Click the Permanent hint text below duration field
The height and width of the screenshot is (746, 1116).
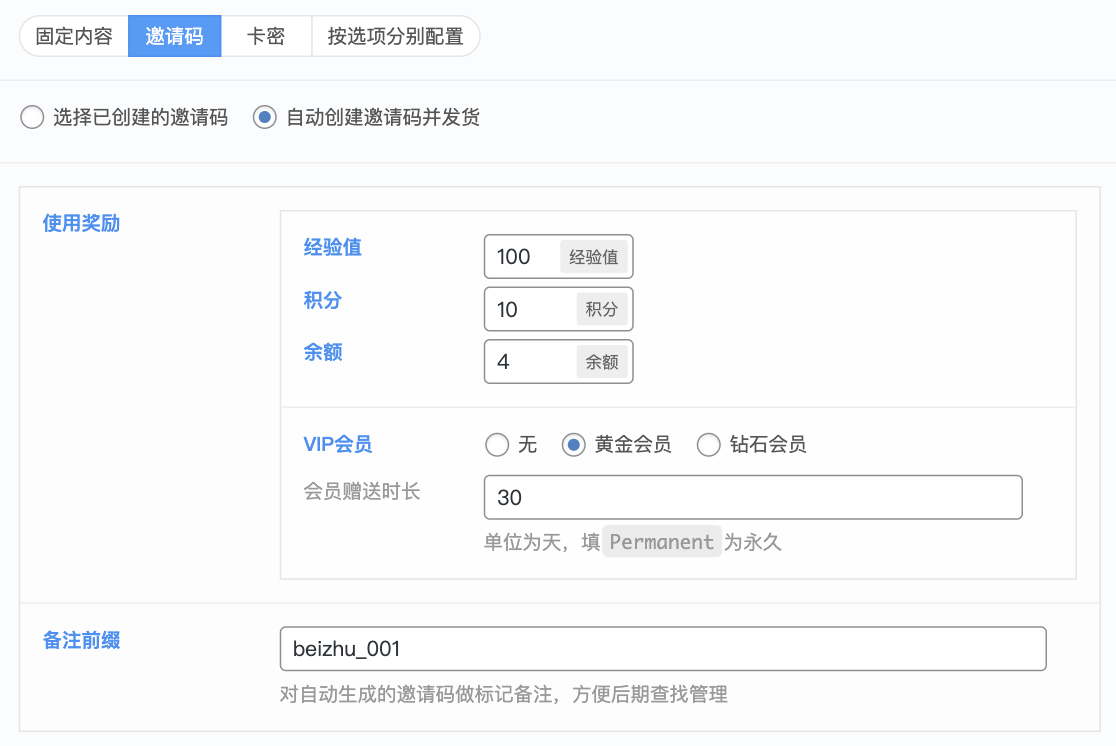(x=661, y=541)
